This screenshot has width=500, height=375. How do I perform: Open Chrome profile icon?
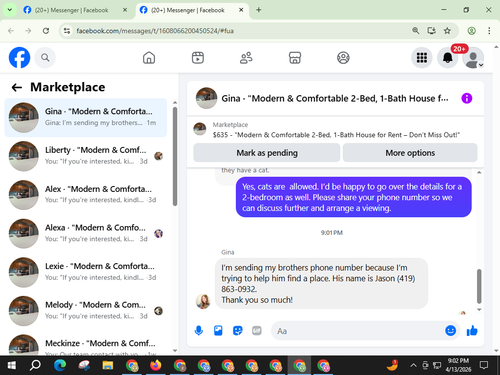[x=471, y=31]
